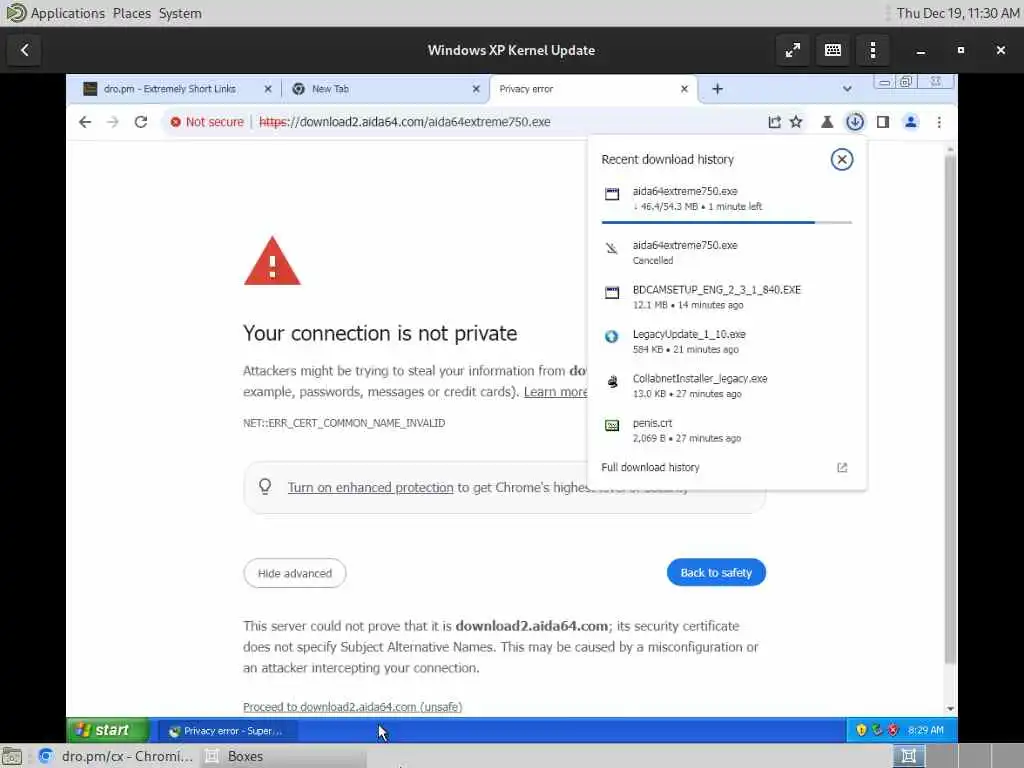This screenshot has height=768, width=1024.
Task: Click downloading aida64extreme750.exe entry
Action: click(727, 199)
